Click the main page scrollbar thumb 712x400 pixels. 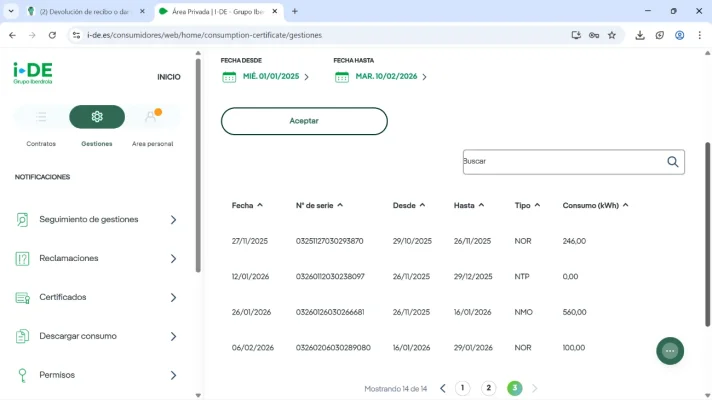[707, 234]
